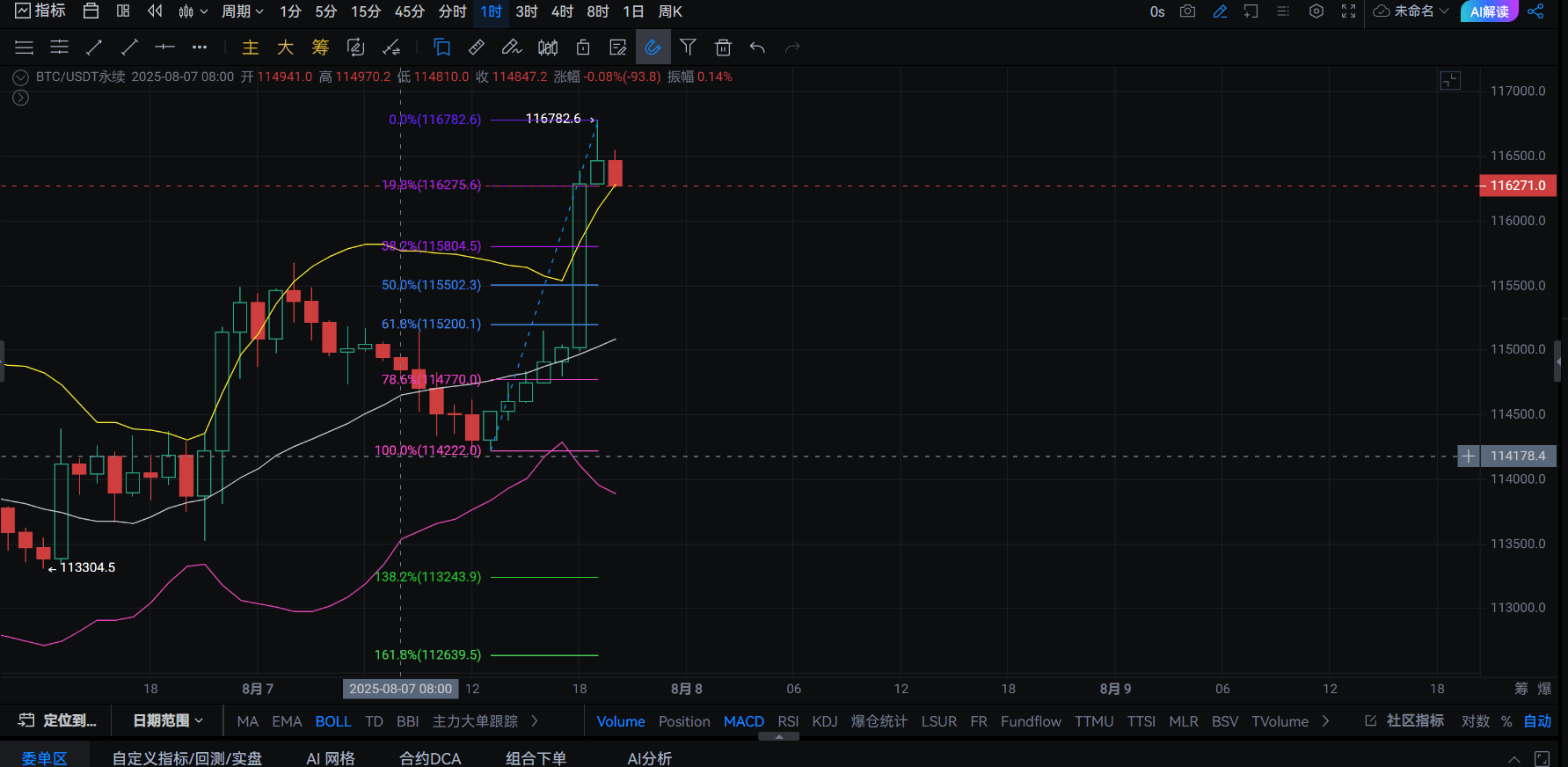Click the rewind replay icon
The width and height of the screenshot is (1568, 767).
pyautogui.click(x=155, y=11)
